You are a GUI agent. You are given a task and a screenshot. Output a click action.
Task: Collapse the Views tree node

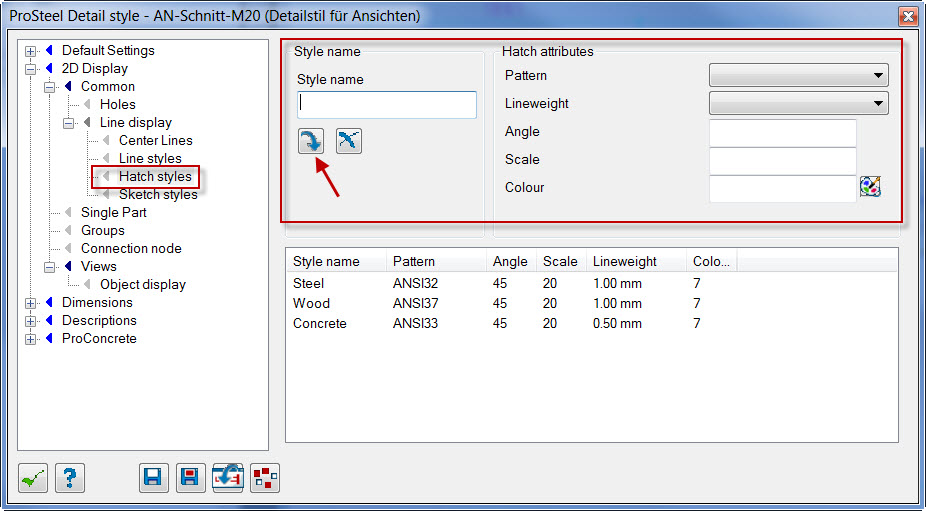coord(50,266)
